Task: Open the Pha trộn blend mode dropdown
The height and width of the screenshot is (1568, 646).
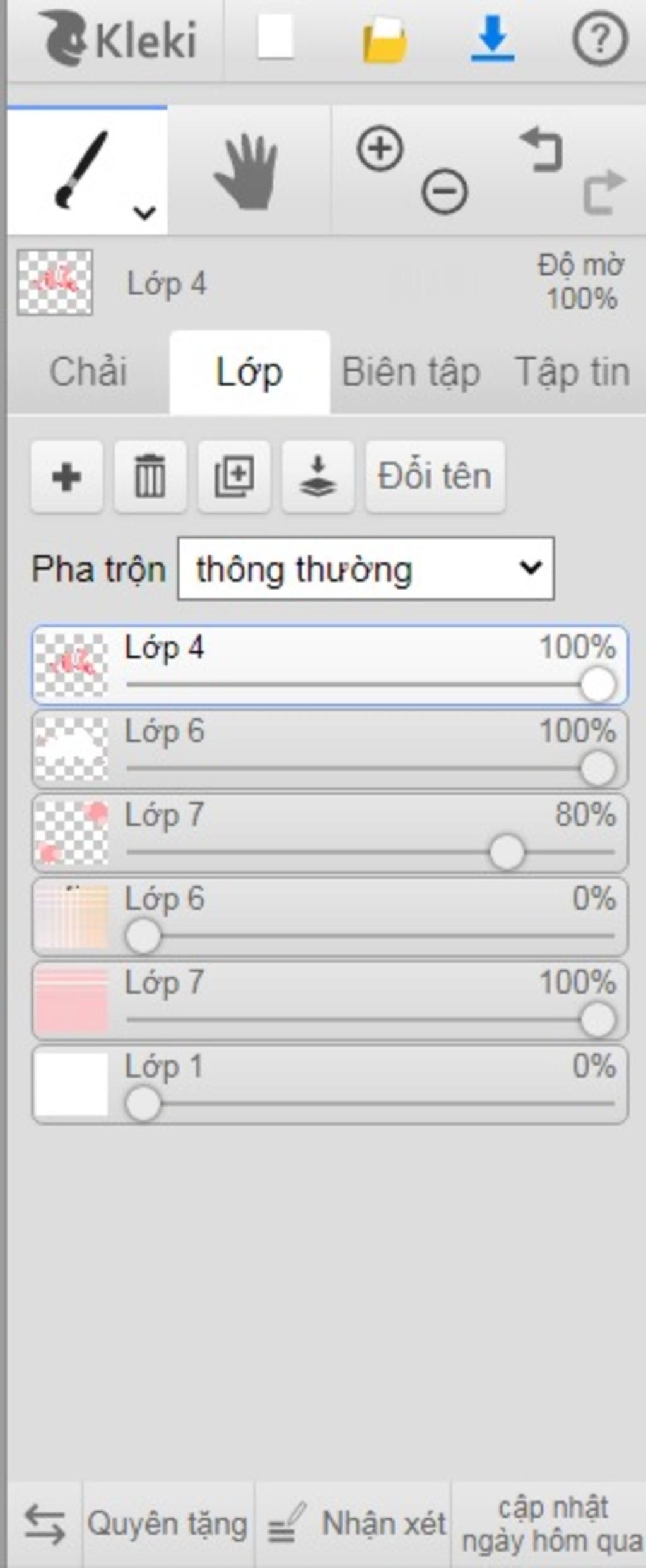Action: [x=366, y=568]
